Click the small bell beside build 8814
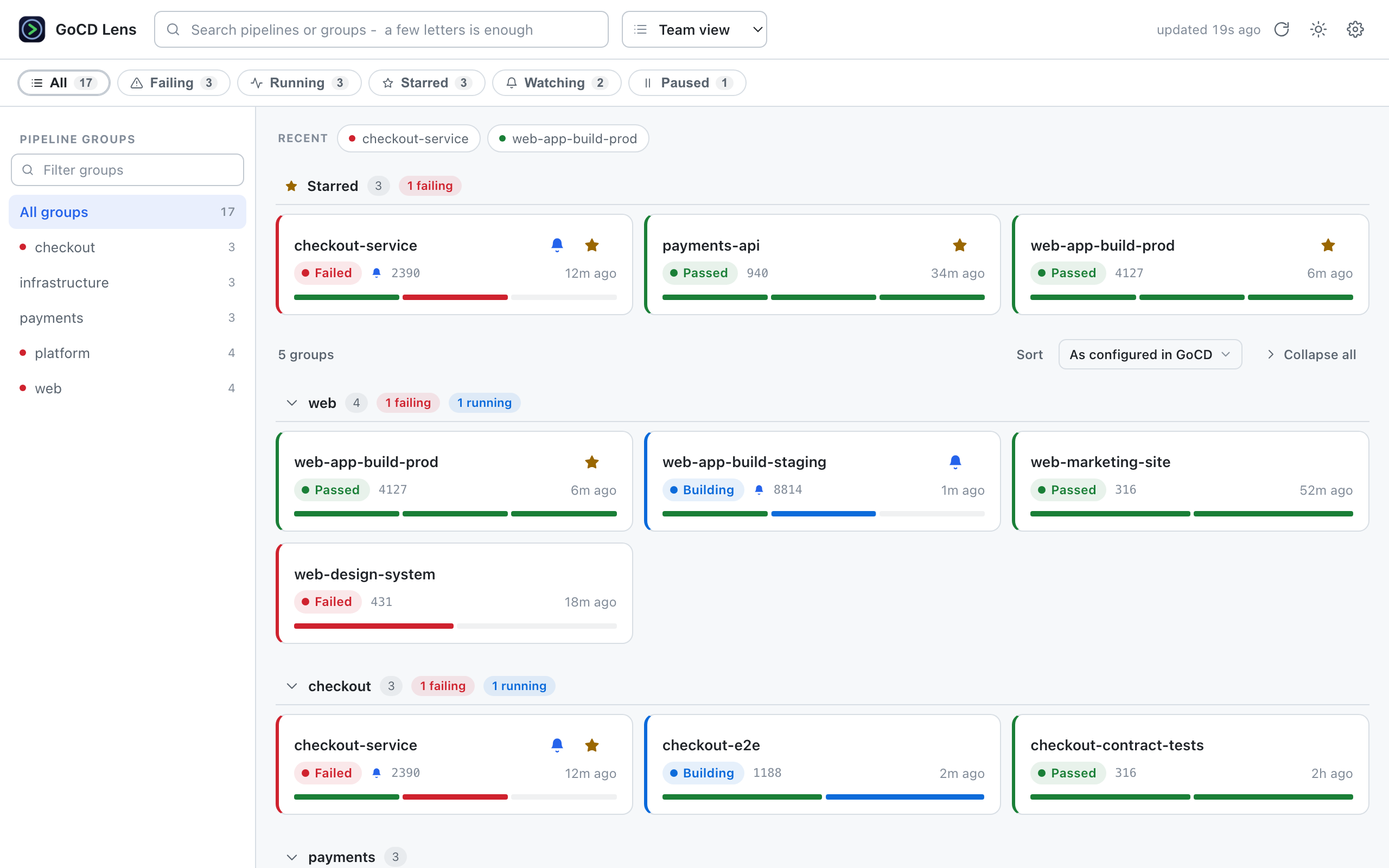The width and height of the screenshot is (1389, 868). pyautogui.click(x=759, y=490)
